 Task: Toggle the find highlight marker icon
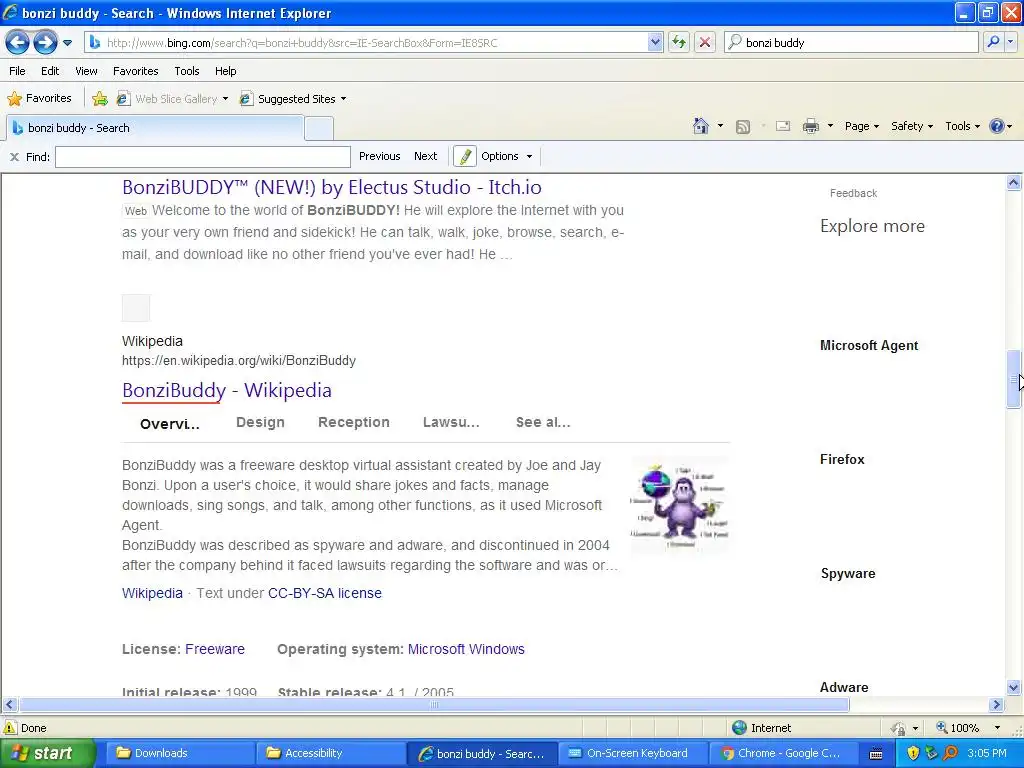(x=464, y=157)
